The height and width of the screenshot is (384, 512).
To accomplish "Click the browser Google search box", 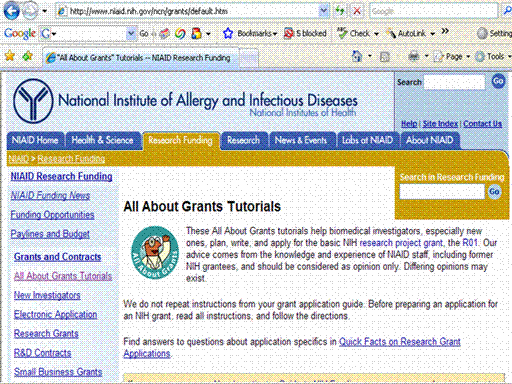I will click(433, 11).
